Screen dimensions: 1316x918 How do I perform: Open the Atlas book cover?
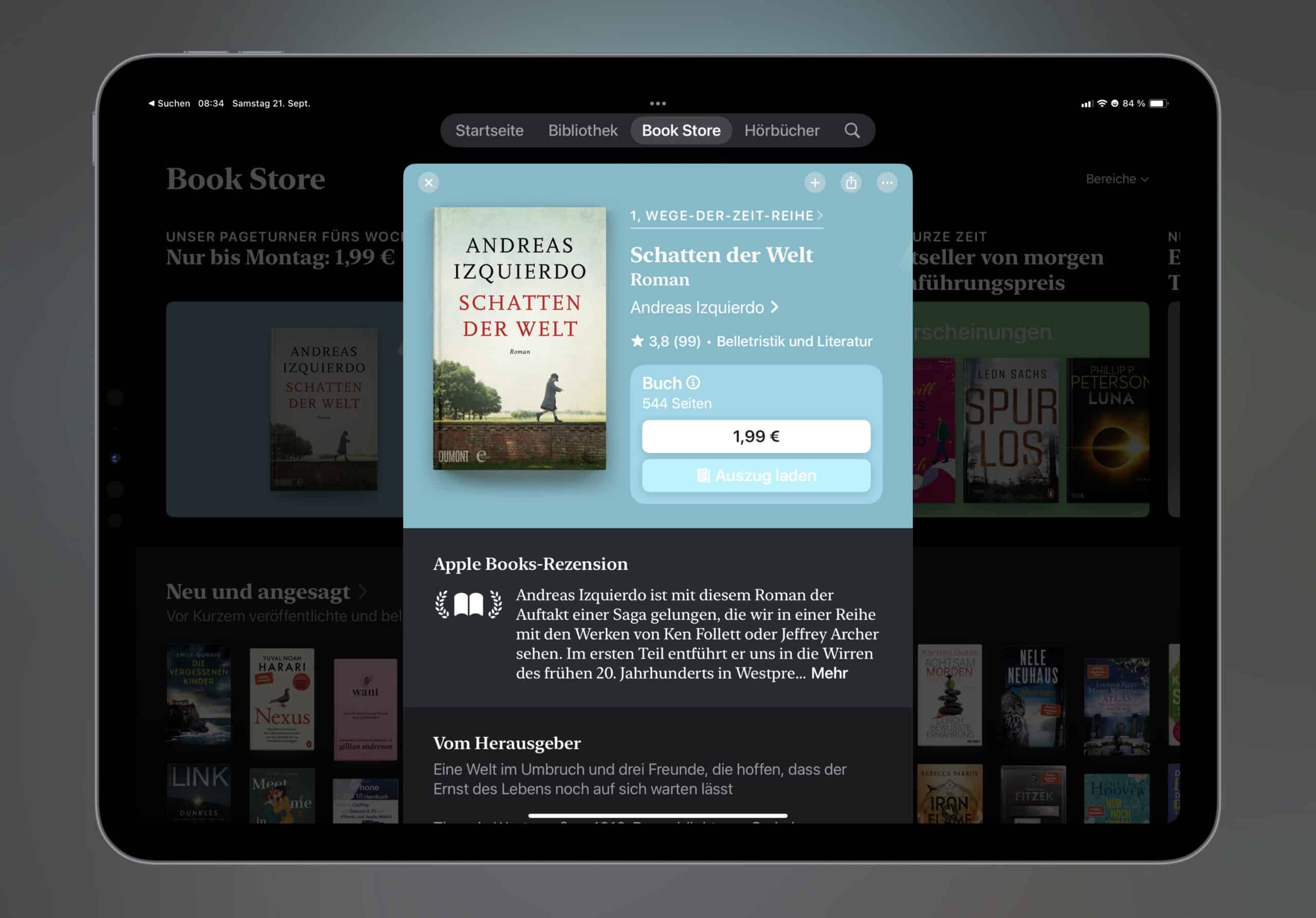[1117, 707]
